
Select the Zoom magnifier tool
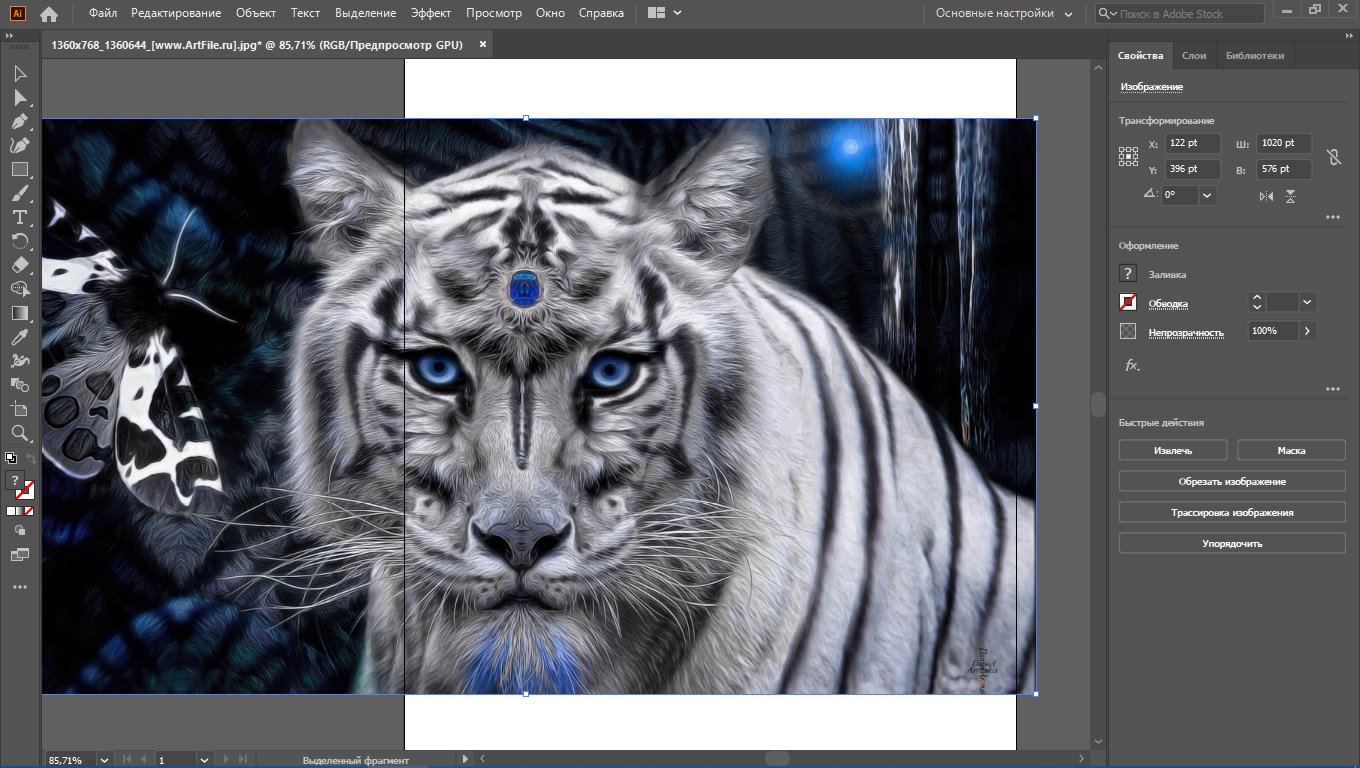[x=19, y=433]
